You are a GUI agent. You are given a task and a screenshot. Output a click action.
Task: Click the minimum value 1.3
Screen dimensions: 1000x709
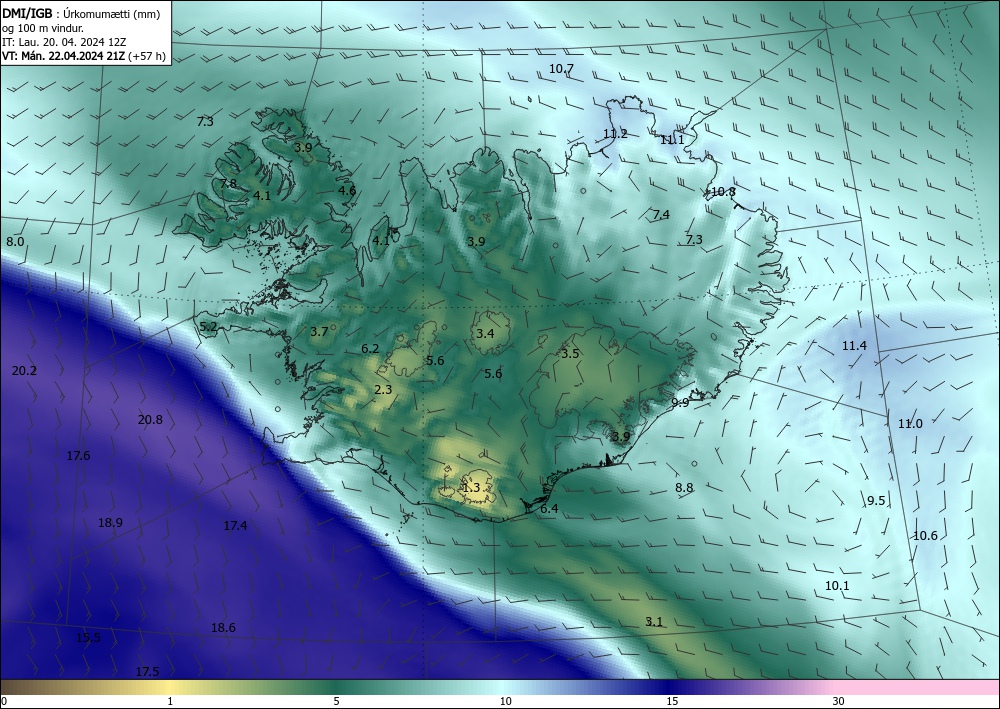point(471,488)
